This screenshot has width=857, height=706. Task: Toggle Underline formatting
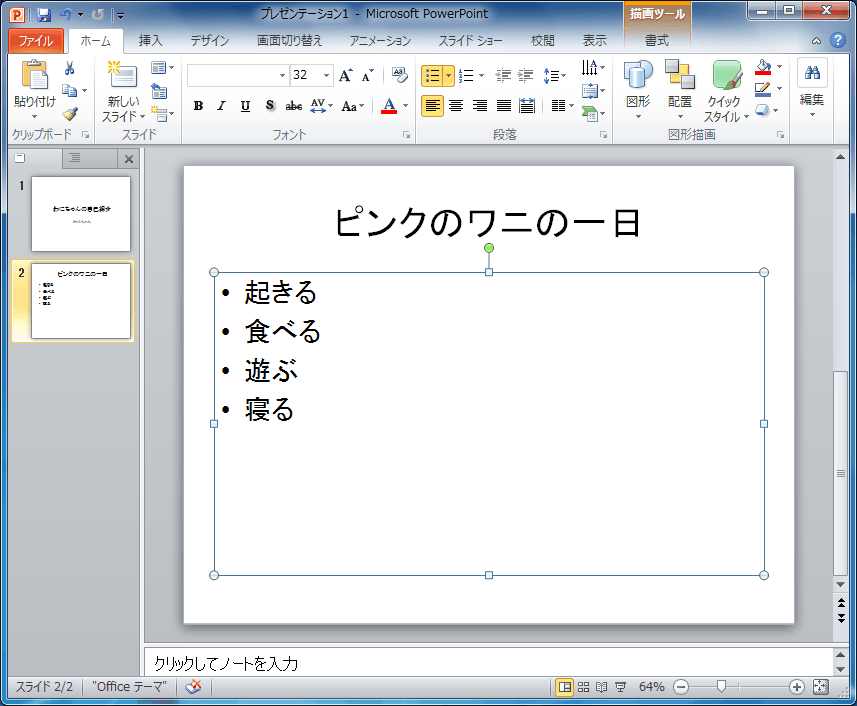click(x=245, y=106)
